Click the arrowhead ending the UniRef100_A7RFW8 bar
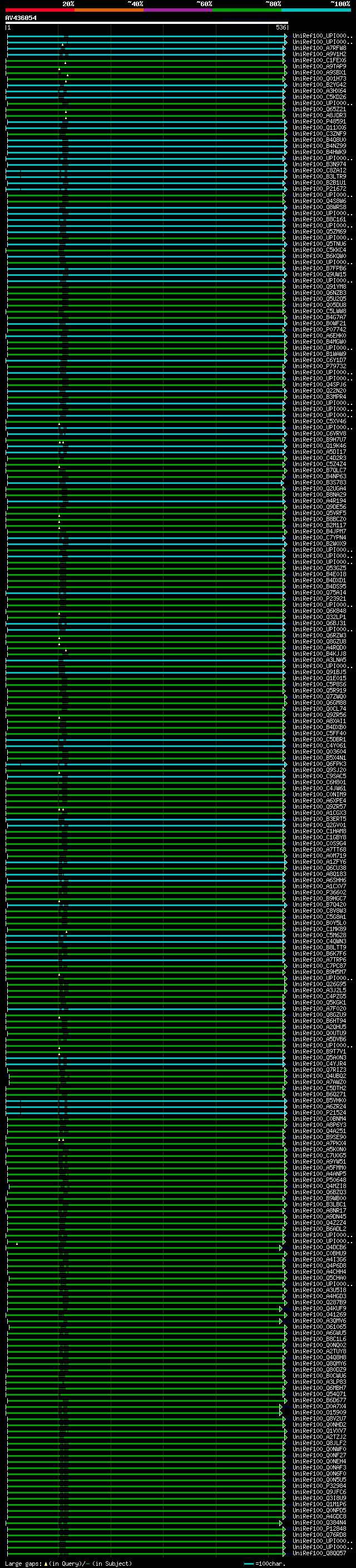This screenshot has height=1568, width=356. tap(285, 48)
